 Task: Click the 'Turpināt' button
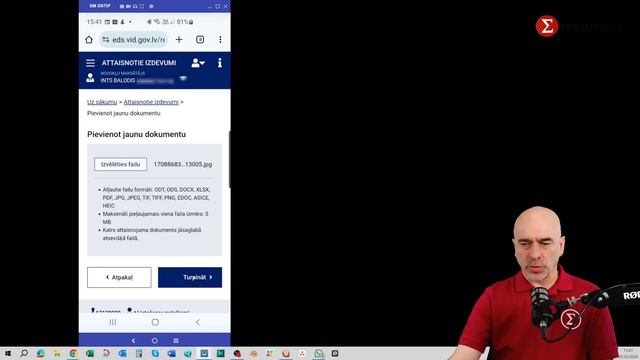(x=190, y=278)
